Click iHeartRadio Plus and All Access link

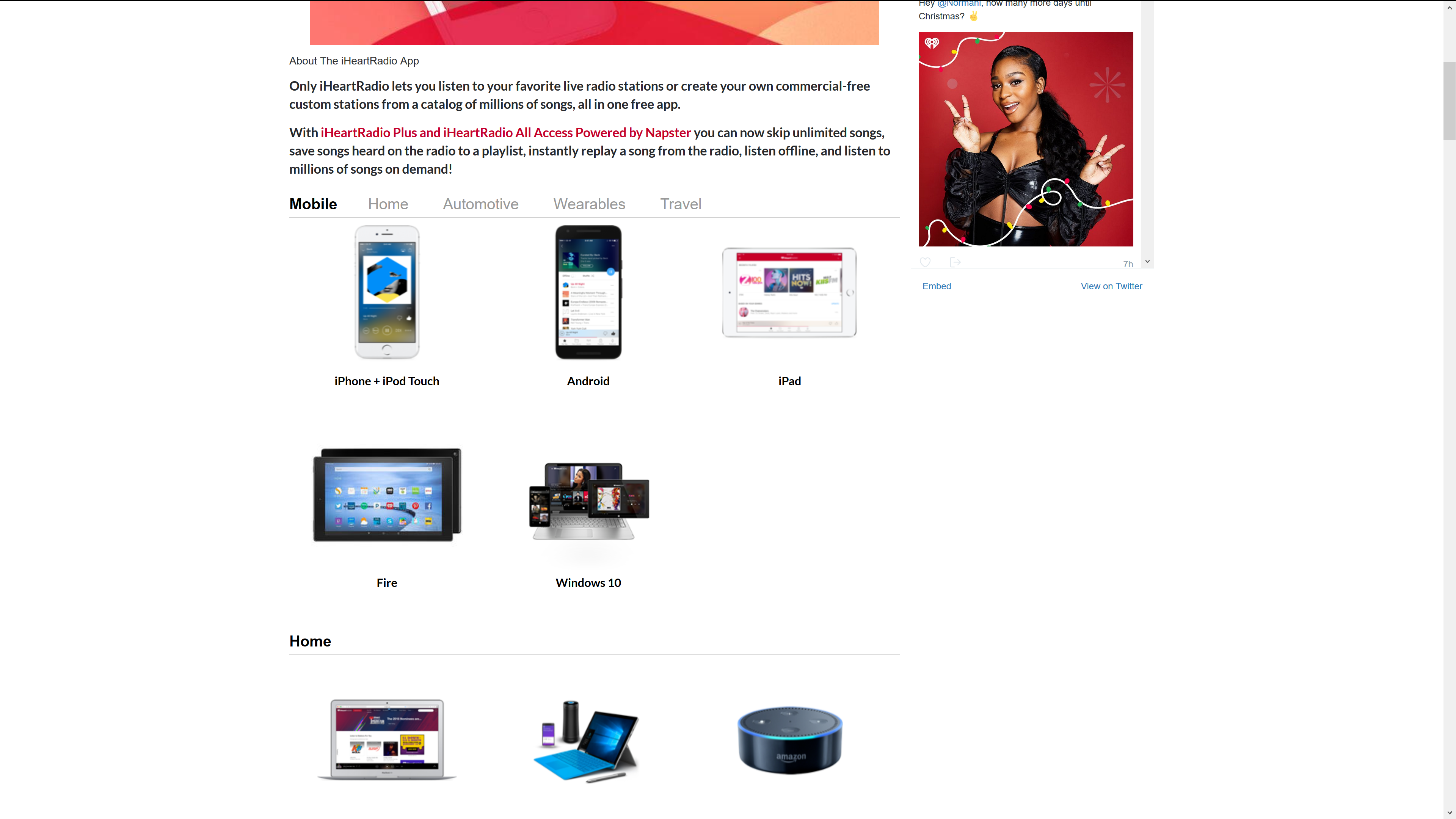click(x=505, y=132)
